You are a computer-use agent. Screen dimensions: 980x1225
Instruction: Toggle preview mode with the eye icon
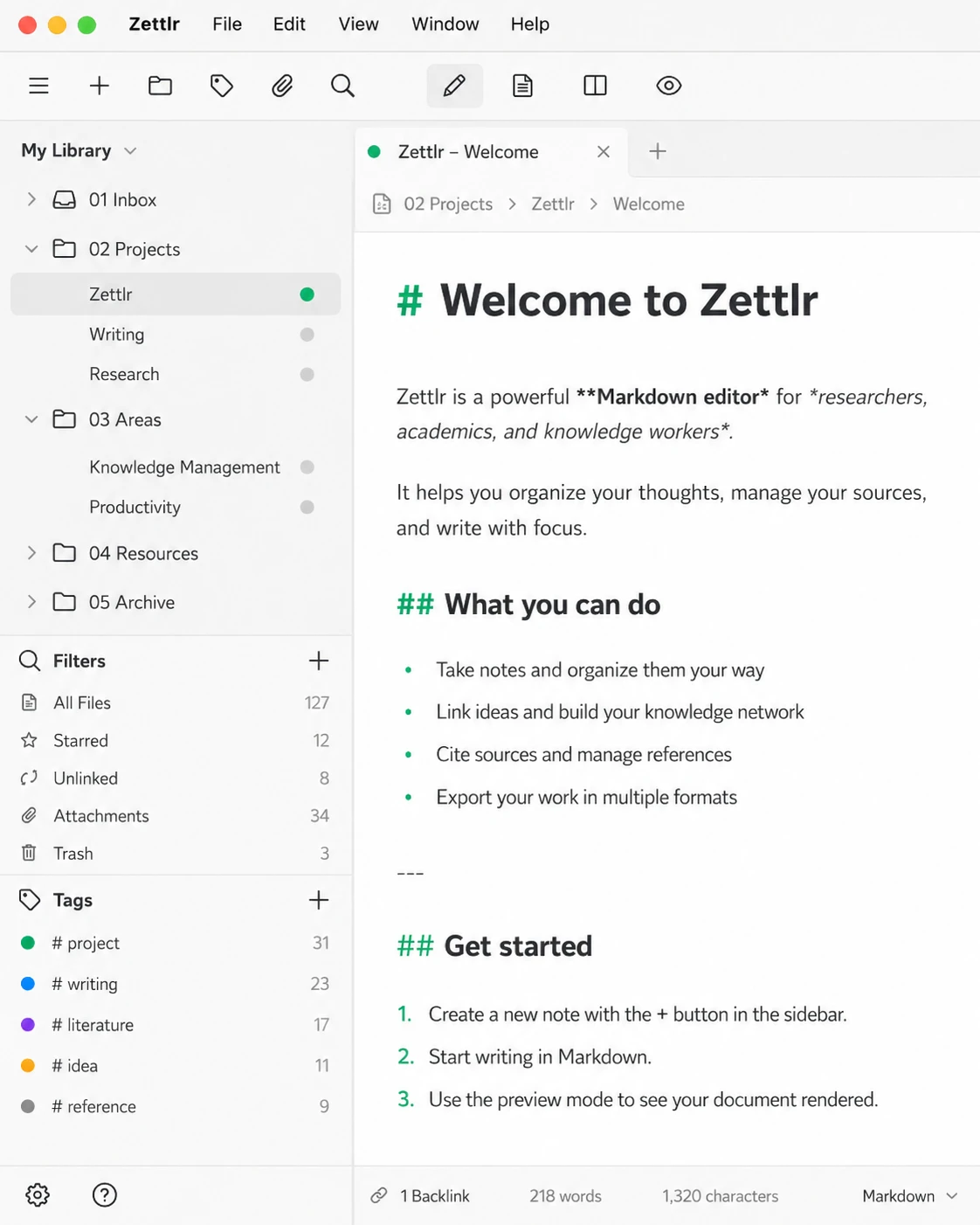click(669, 86)
